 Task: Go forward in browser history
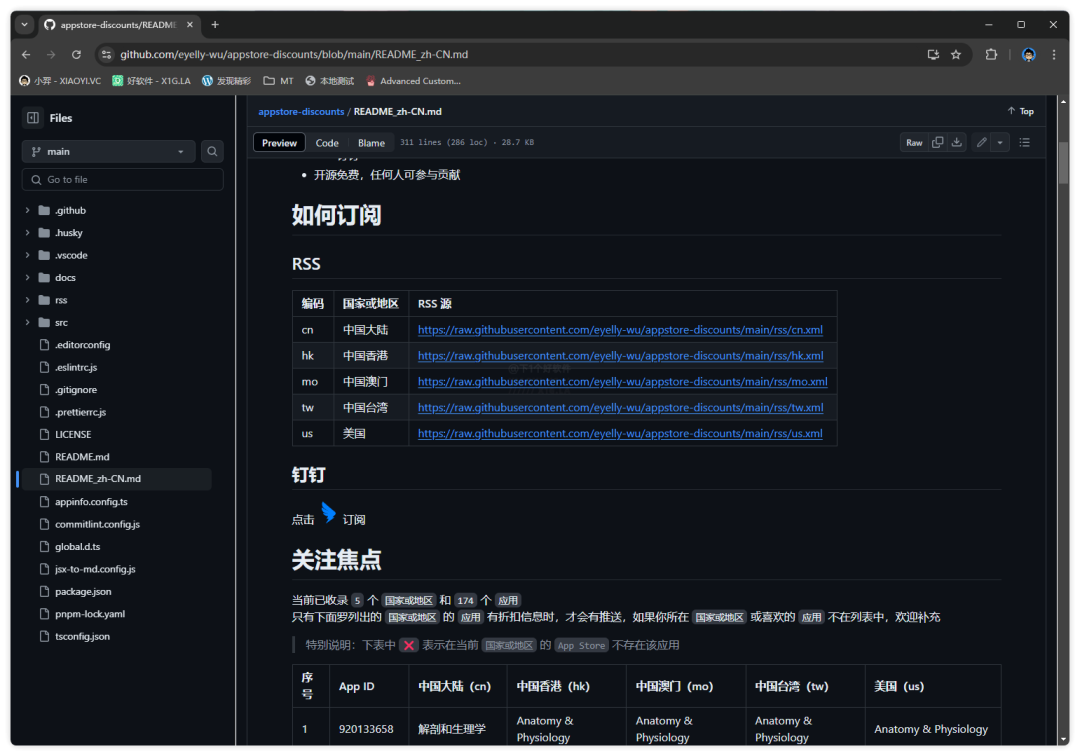pyautogui.click(x=51, y=54)
